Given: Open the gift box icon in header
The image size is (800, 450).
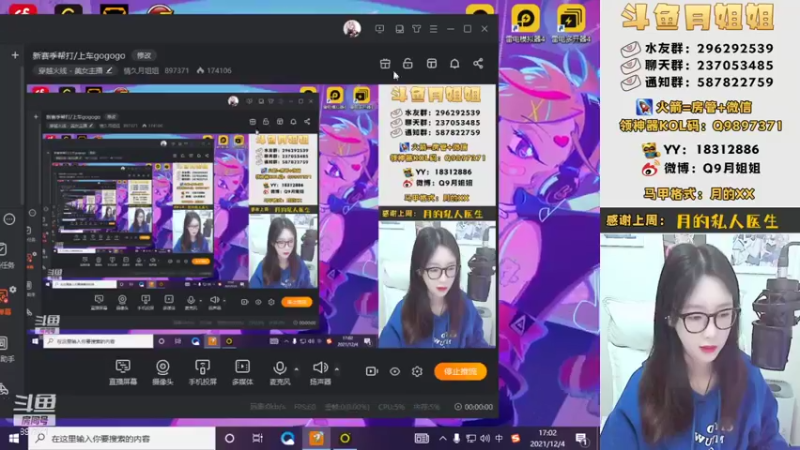Looking at the screenshot, I should click(x=385, y=63).
